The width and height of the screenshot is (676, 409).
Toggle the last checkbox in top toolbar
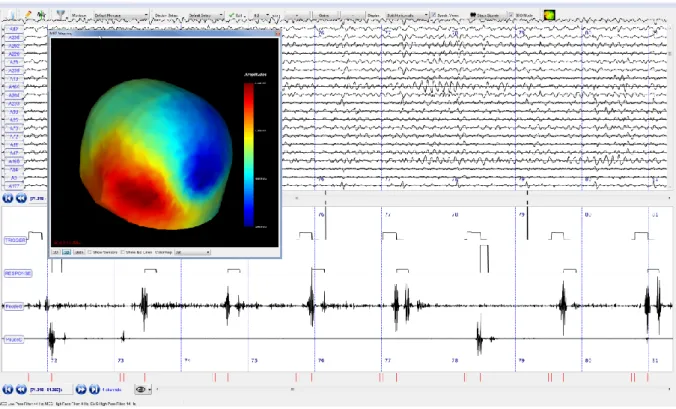coord(511,15)
